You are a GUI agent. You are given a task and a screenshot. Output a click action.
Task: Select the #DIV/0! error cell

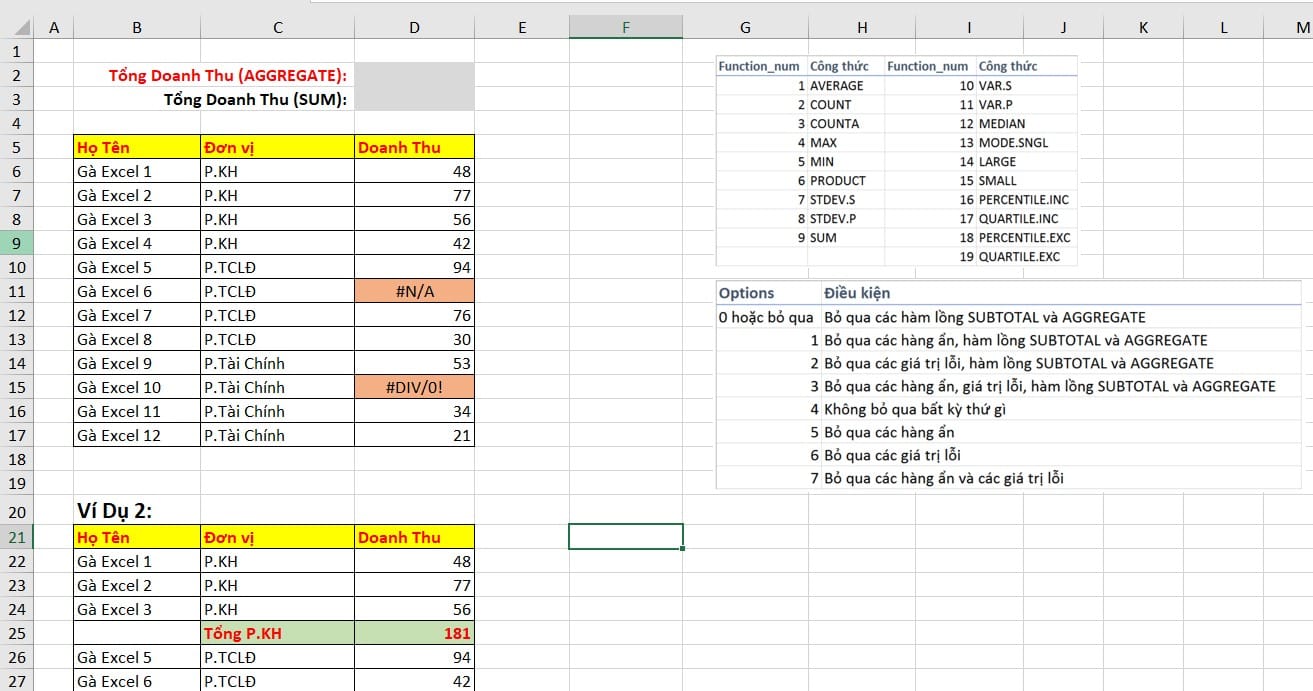click(414, 387)
